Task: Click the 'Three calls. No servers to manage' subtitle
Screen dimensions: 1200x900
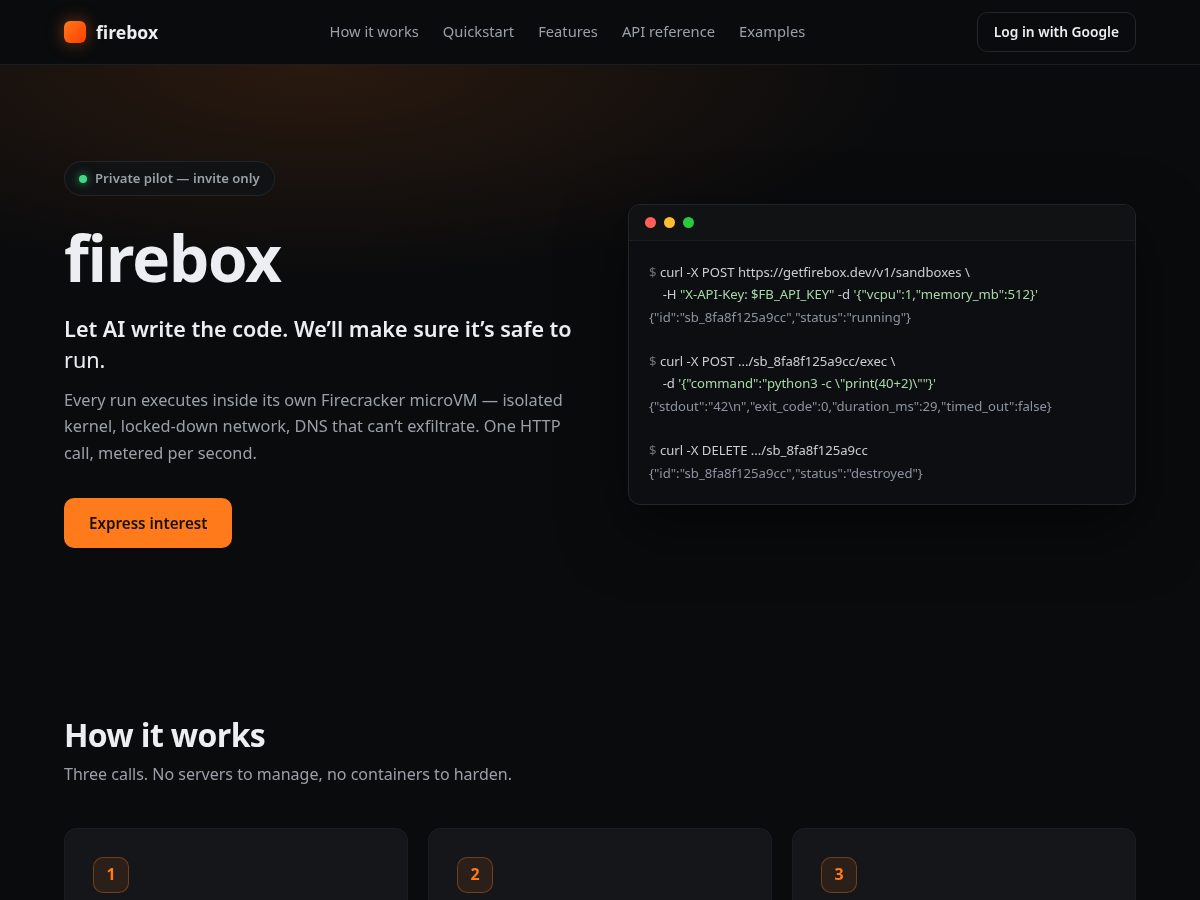Action: click(x=288, y=774)
